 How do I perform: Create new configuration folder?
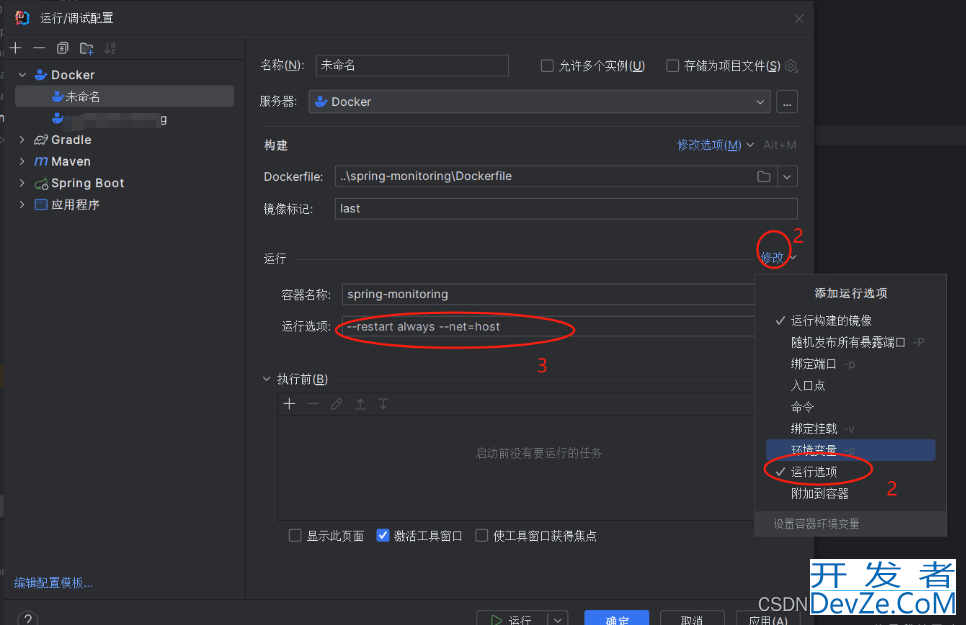pyautogui.click(x=86, y=48)
